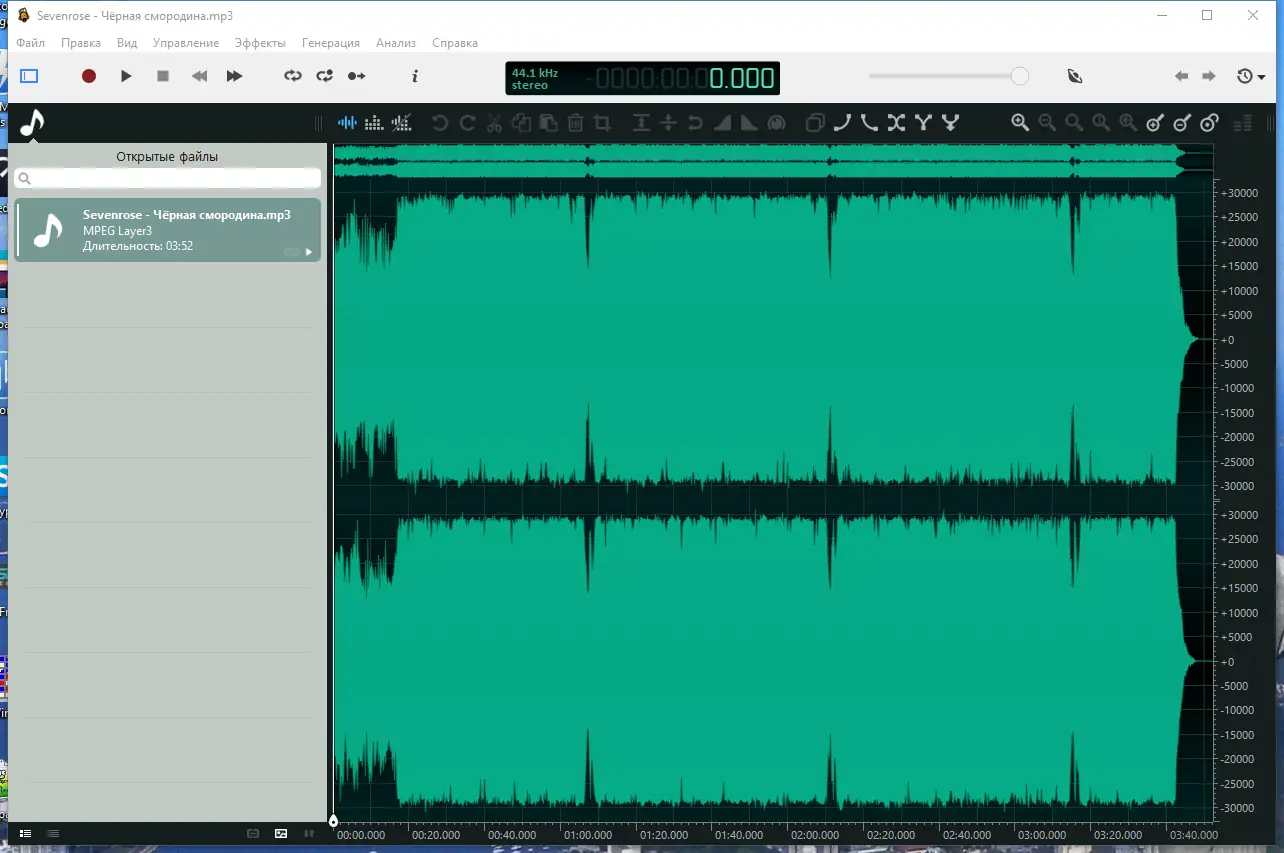Click the first marker tool icon

tap(1155, 123)
